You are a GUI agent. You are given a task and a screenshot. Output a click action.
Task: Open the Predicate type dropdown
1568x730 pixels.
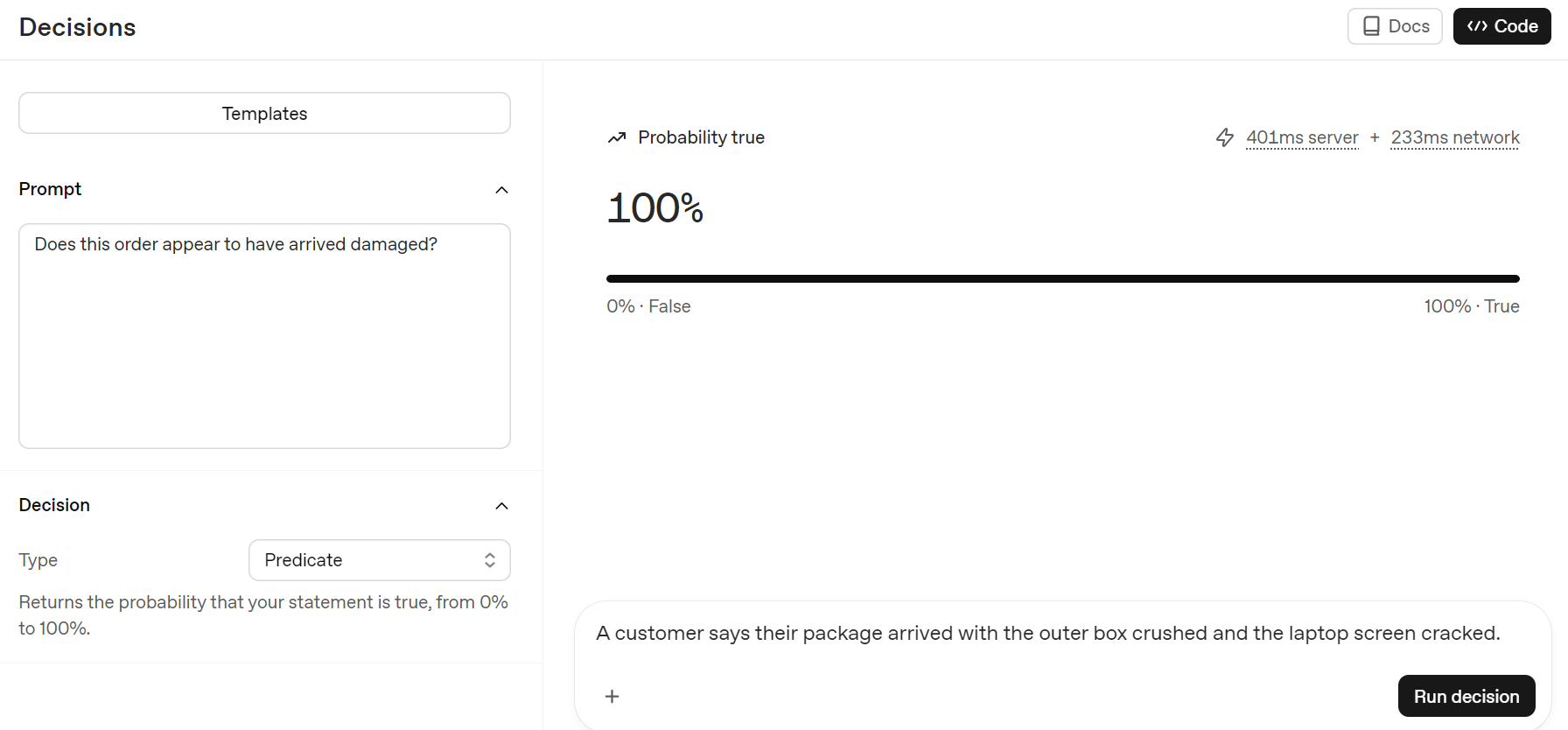(380, 560)
